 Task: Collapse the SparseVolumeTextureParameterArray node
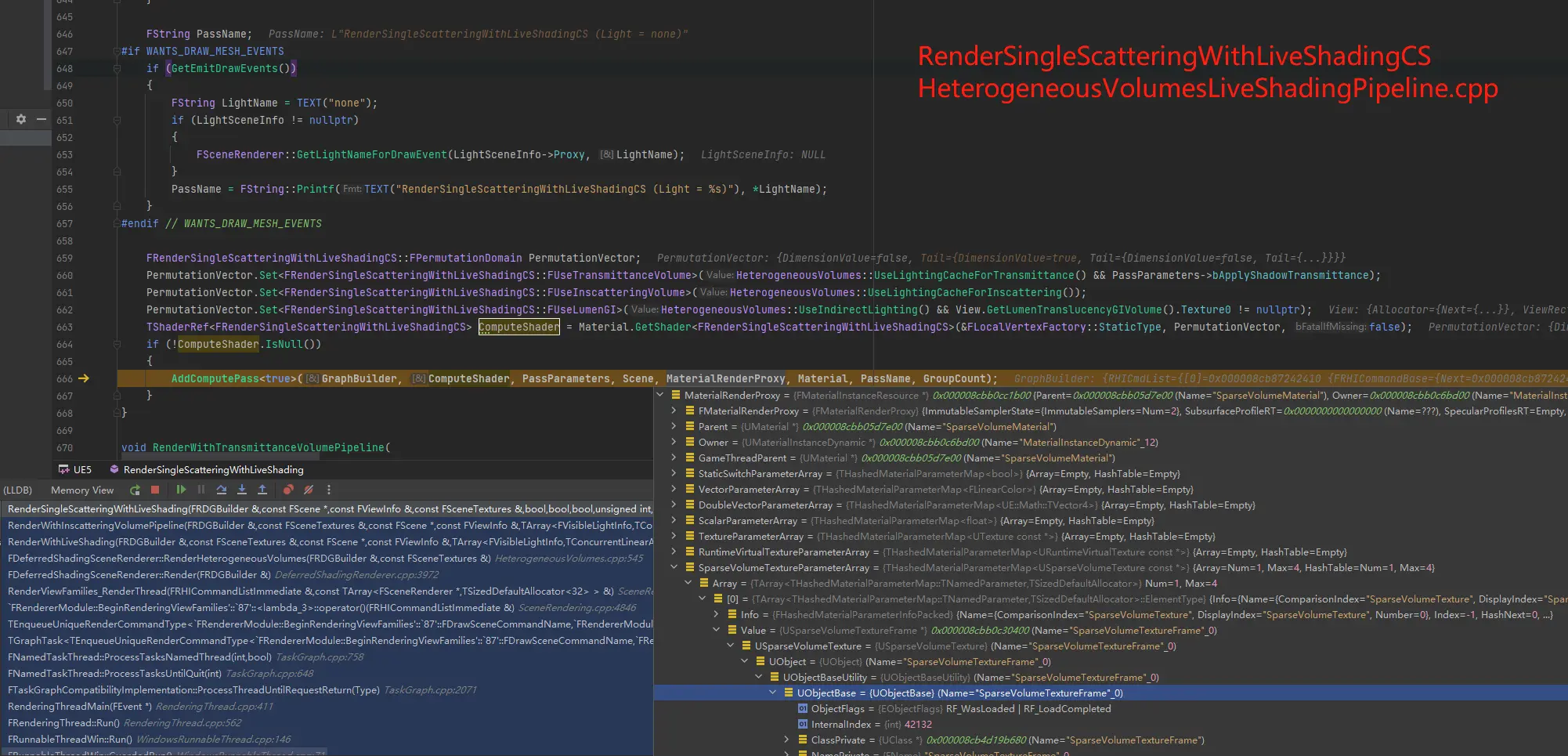(x=674, y=568)
